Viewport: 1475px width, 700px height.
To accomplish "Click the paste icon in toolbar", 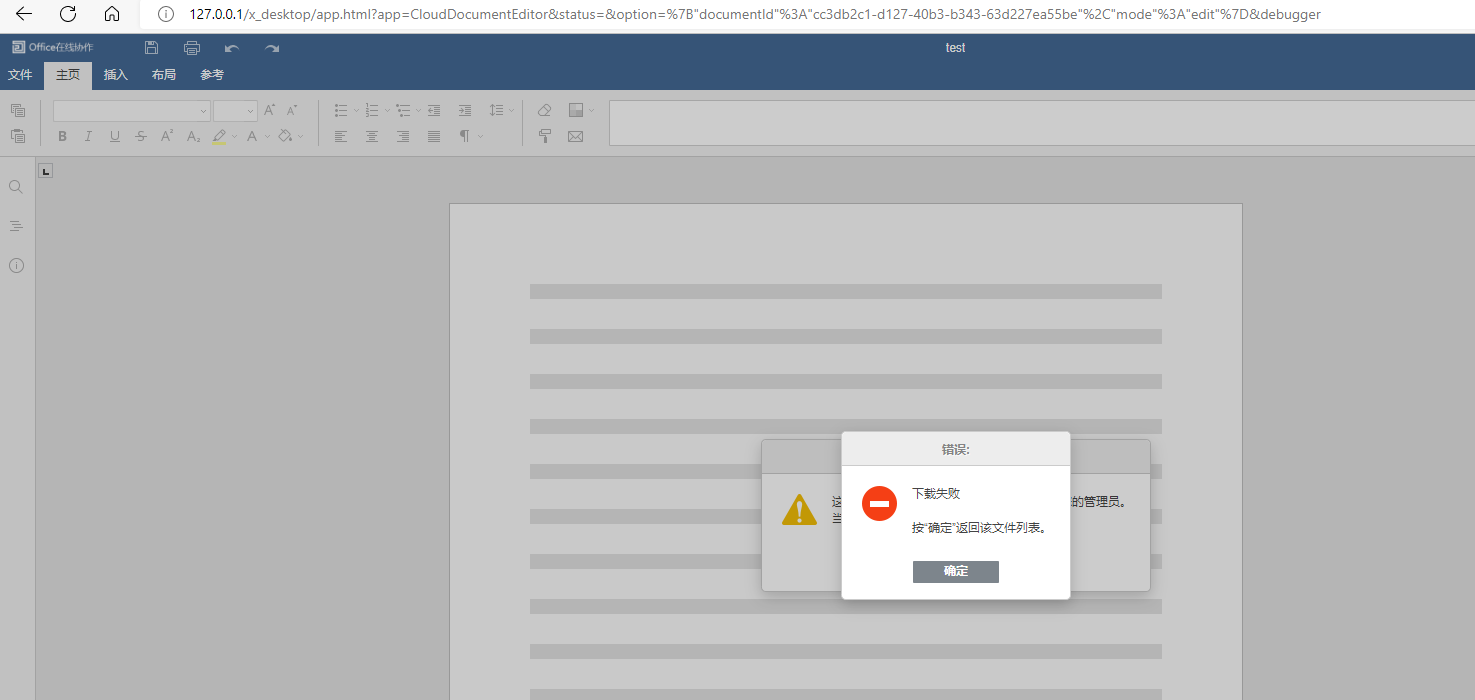I will (x=17, y=136).
